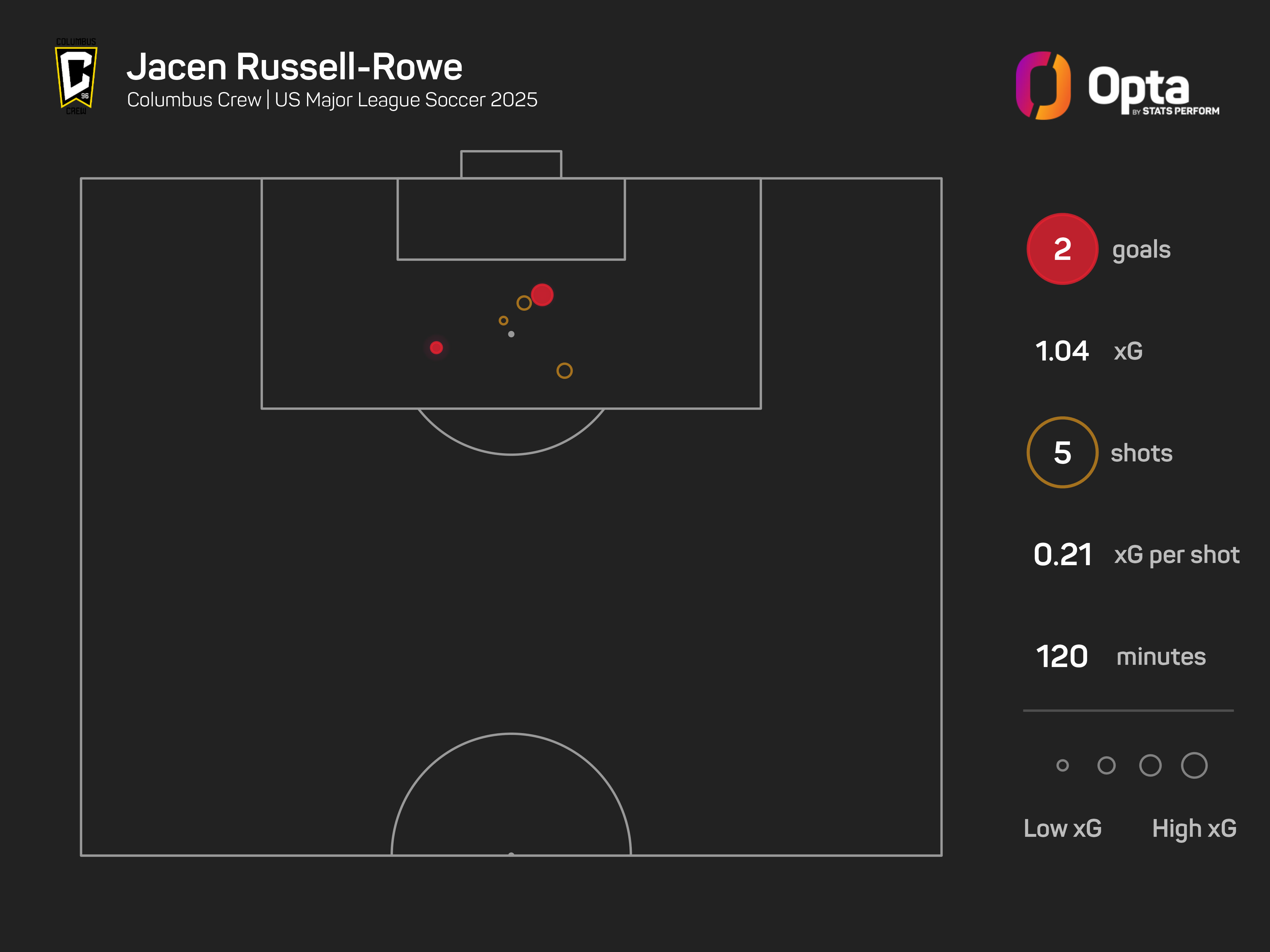Click the grey penalty spot dot
Viewport: 1270px width, 952px height.
click(511, 334)
